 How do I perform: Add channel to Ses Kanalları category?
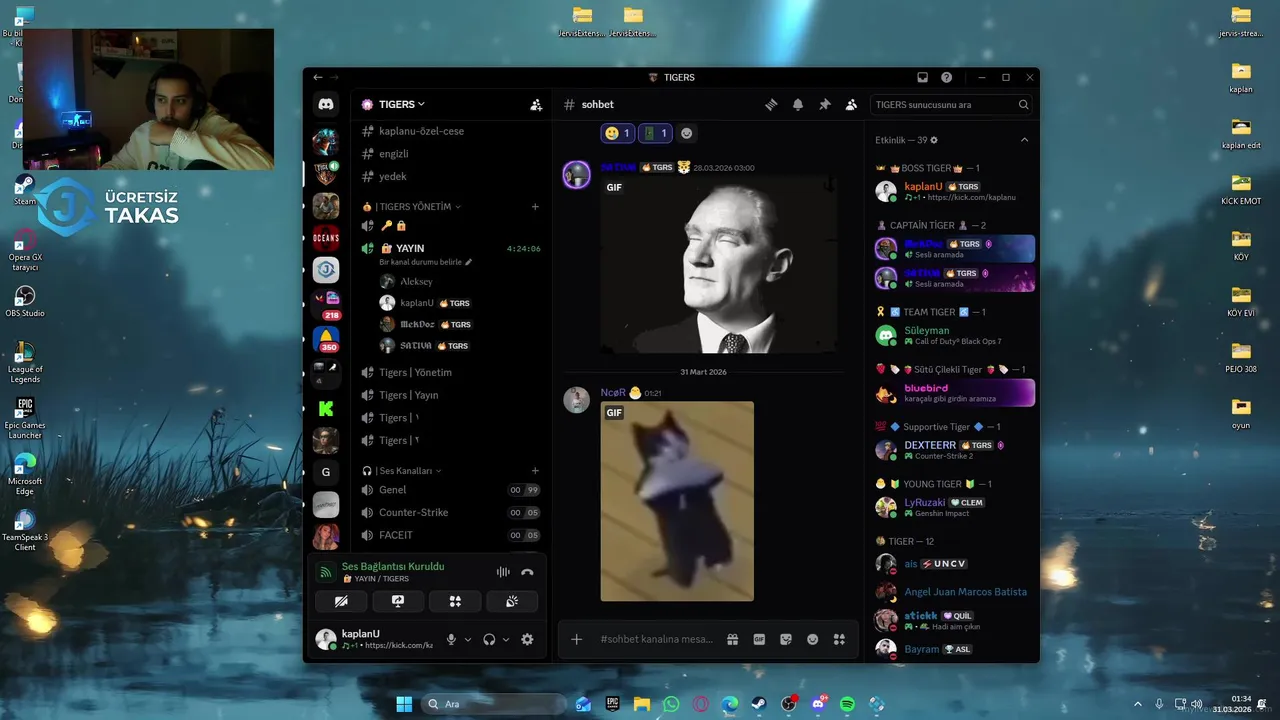pyautogui.click(x=535, y=470)
